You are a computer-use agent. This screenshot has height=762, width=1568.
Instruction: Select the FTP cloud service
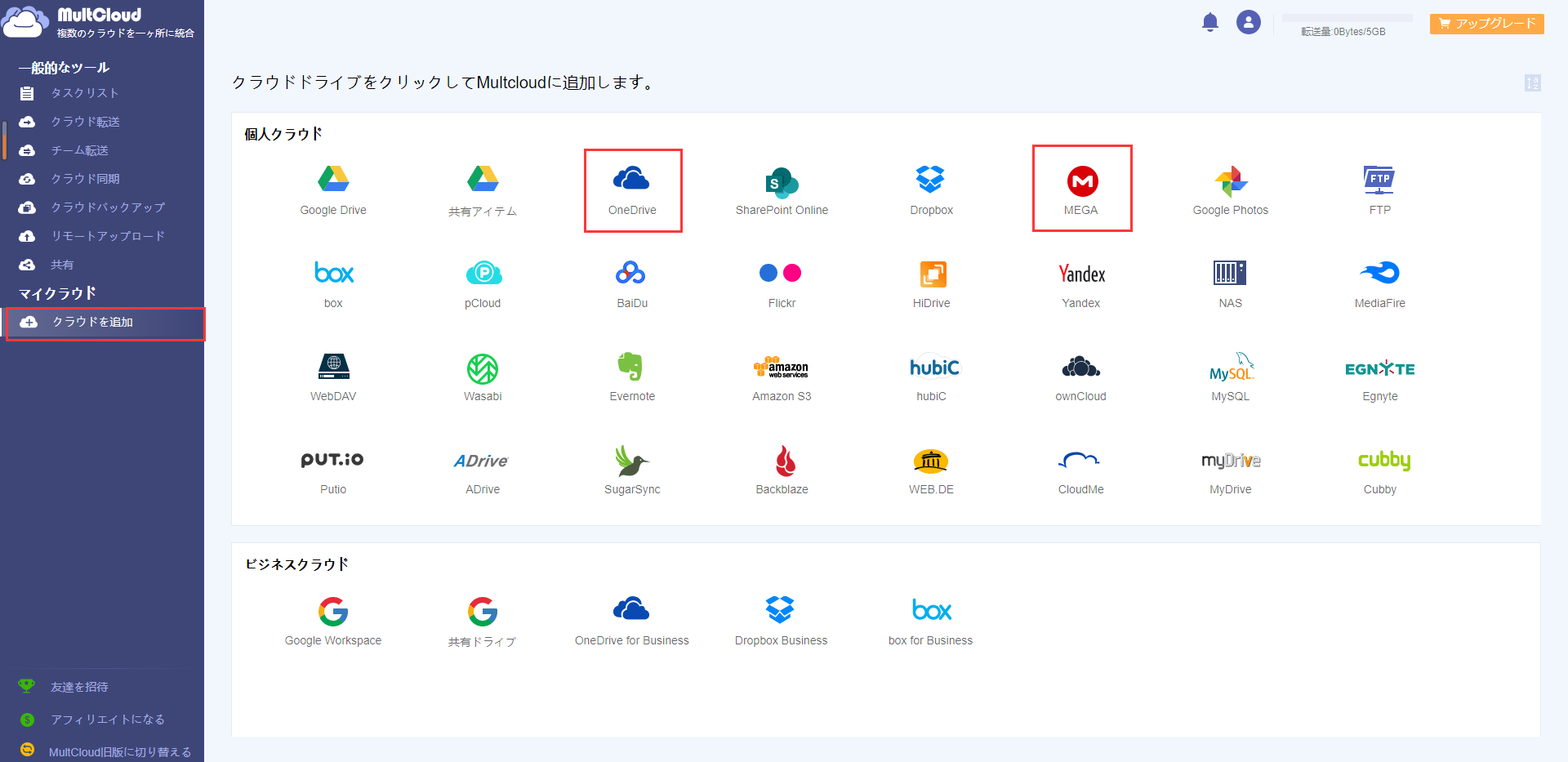(1379, 188)
